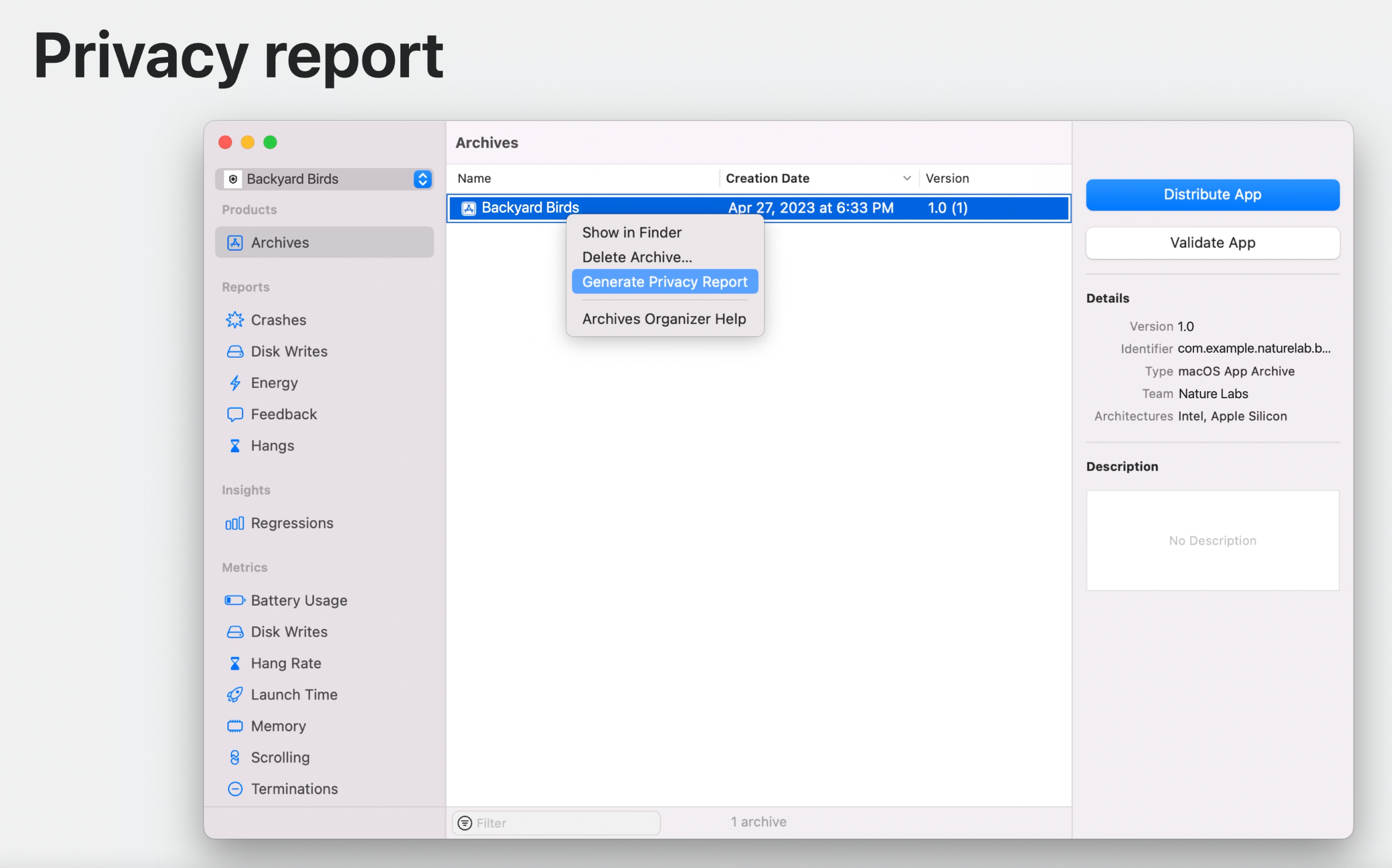Click the filter icon in search field
Image resolution: width=1392 pixels, height=868 pixels.
465,823
